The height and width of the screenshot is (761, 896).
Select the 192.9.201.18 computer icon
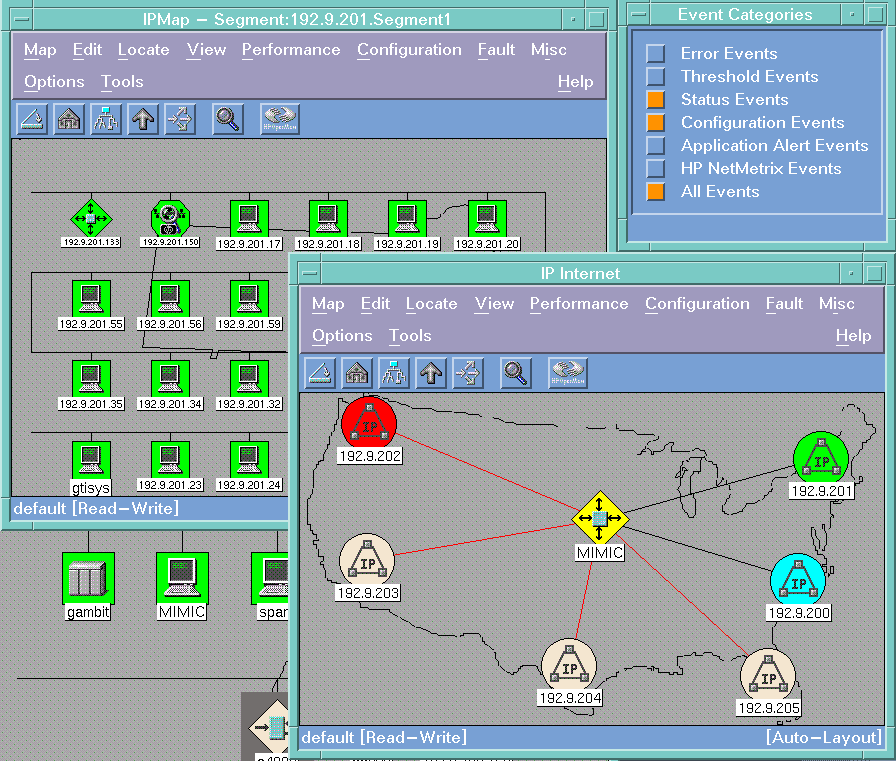click(328, 218)
